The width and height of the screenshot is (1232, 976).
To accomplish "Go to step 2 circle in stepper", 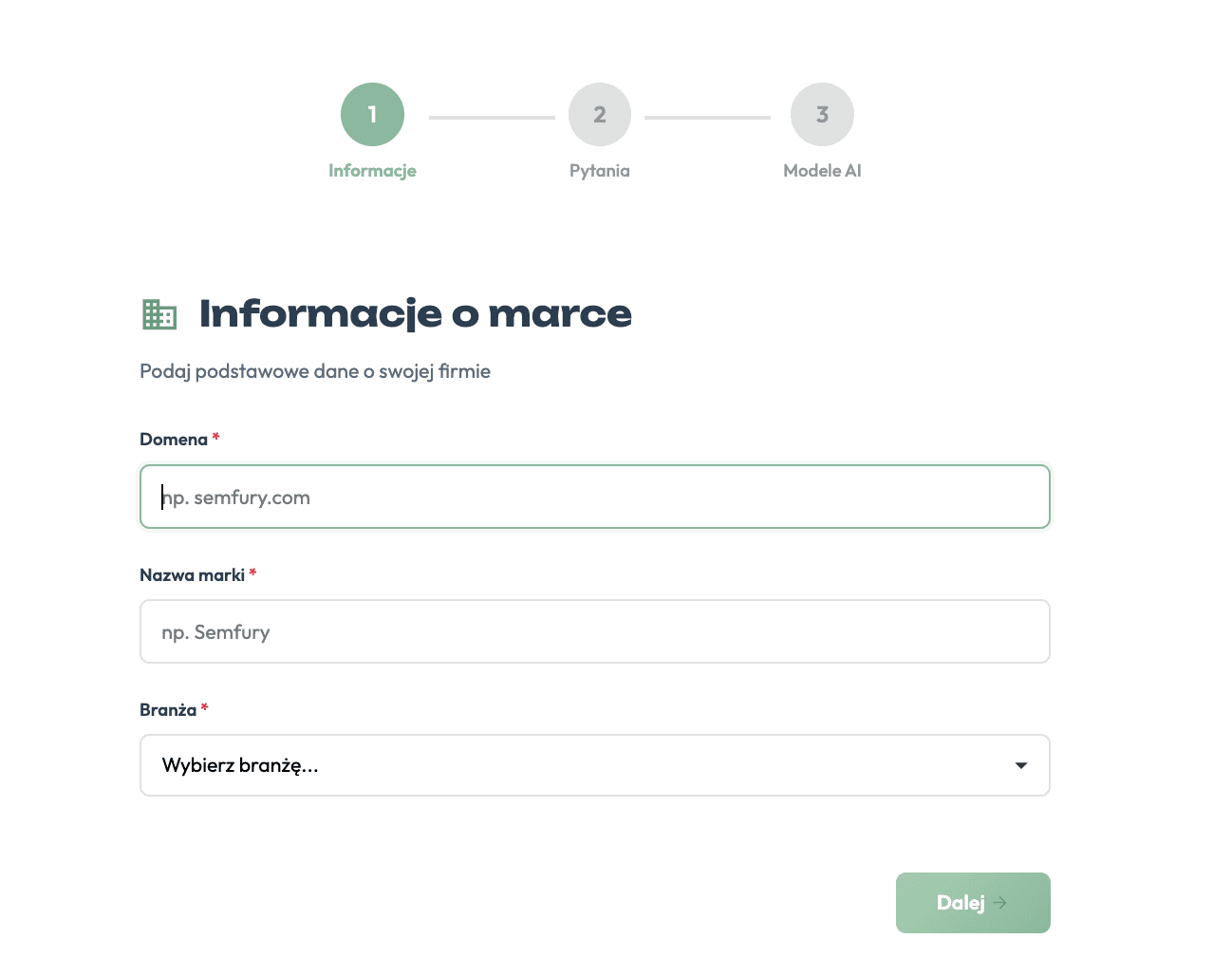I will tap(600, 114).
